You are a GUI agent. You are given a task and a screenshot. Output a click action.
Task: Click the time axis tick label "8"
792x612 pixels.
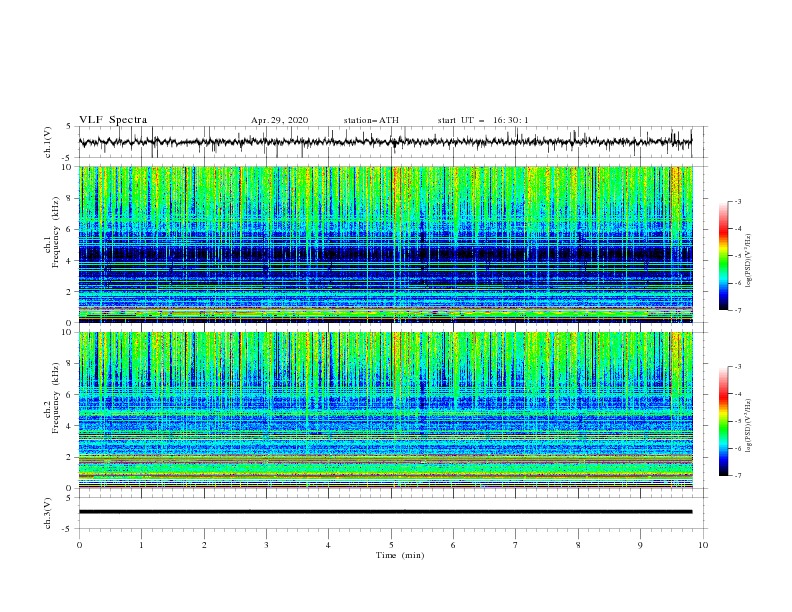point(578,545)
